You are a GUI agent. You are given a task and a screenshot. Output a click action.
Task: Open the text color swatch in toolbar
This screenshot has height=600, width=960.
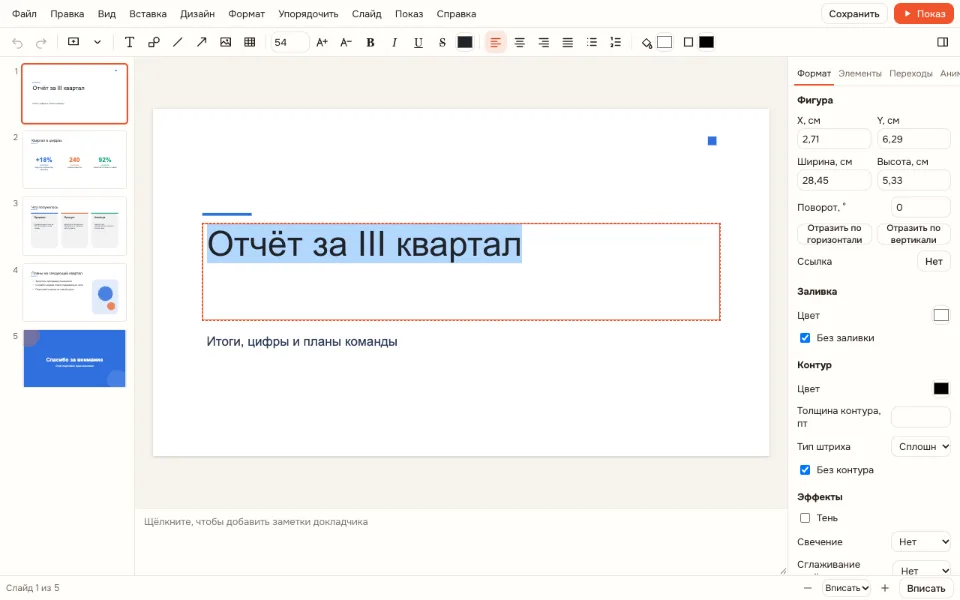click(x=465, y=42)
